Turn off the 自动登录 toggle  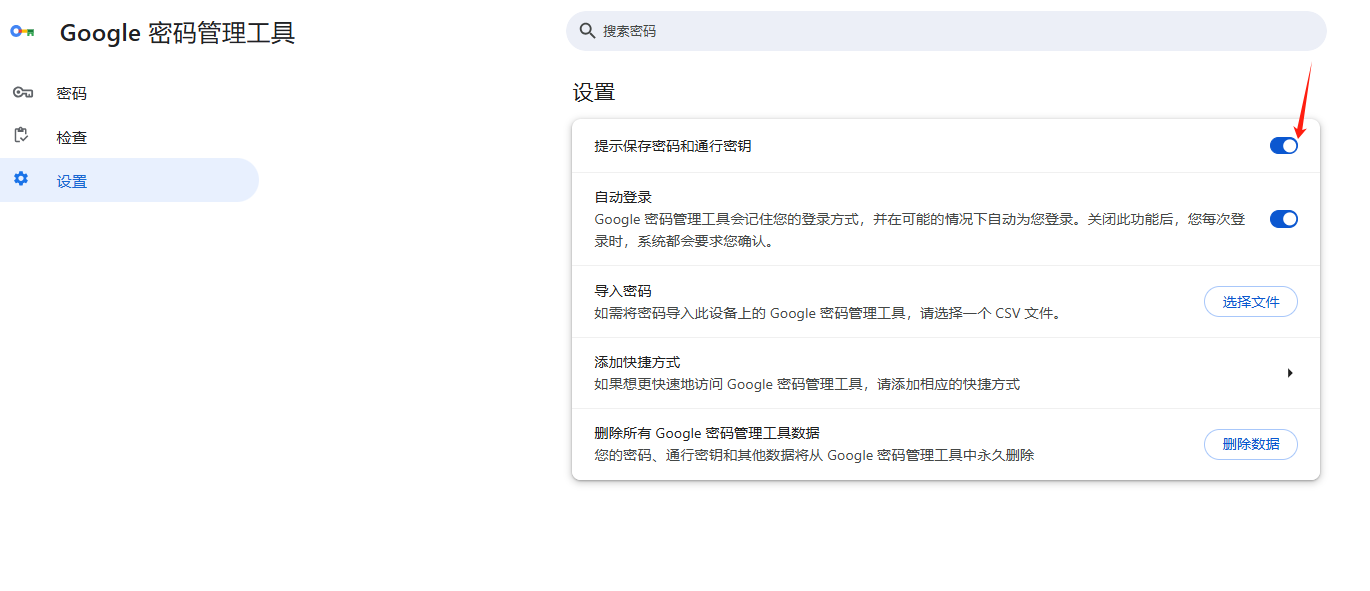[x=1284, y=219]
